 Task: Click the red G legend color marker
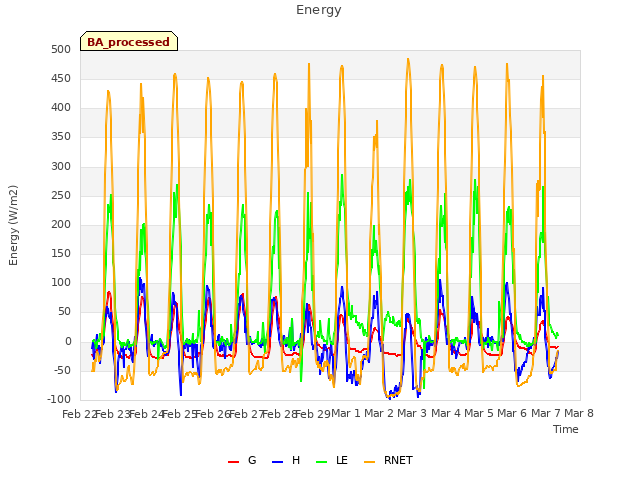click(233, 462)
